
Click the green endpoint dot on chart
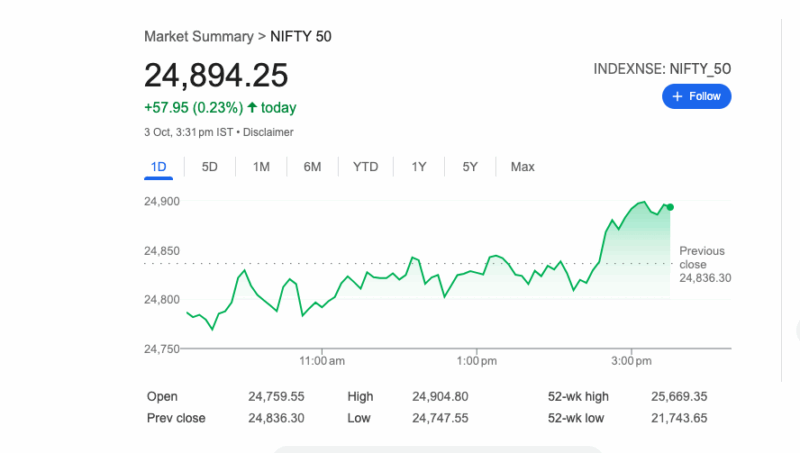coord(670,207)
